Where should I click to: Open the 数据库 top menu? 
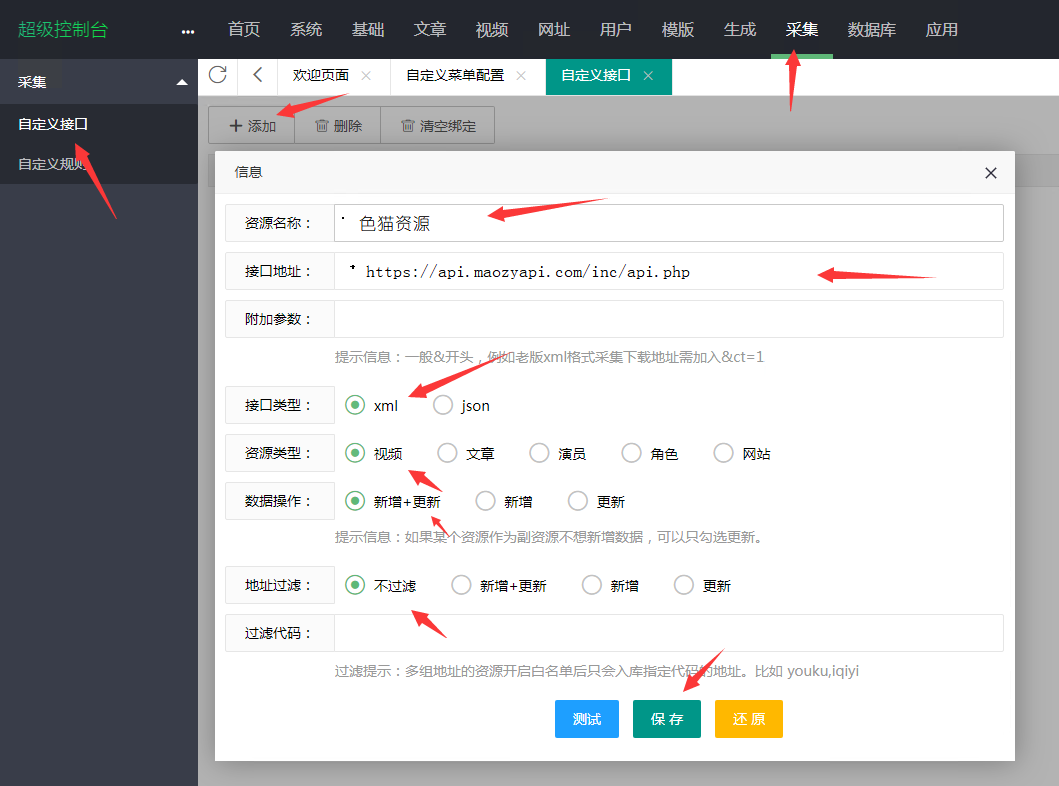point(871,30)
